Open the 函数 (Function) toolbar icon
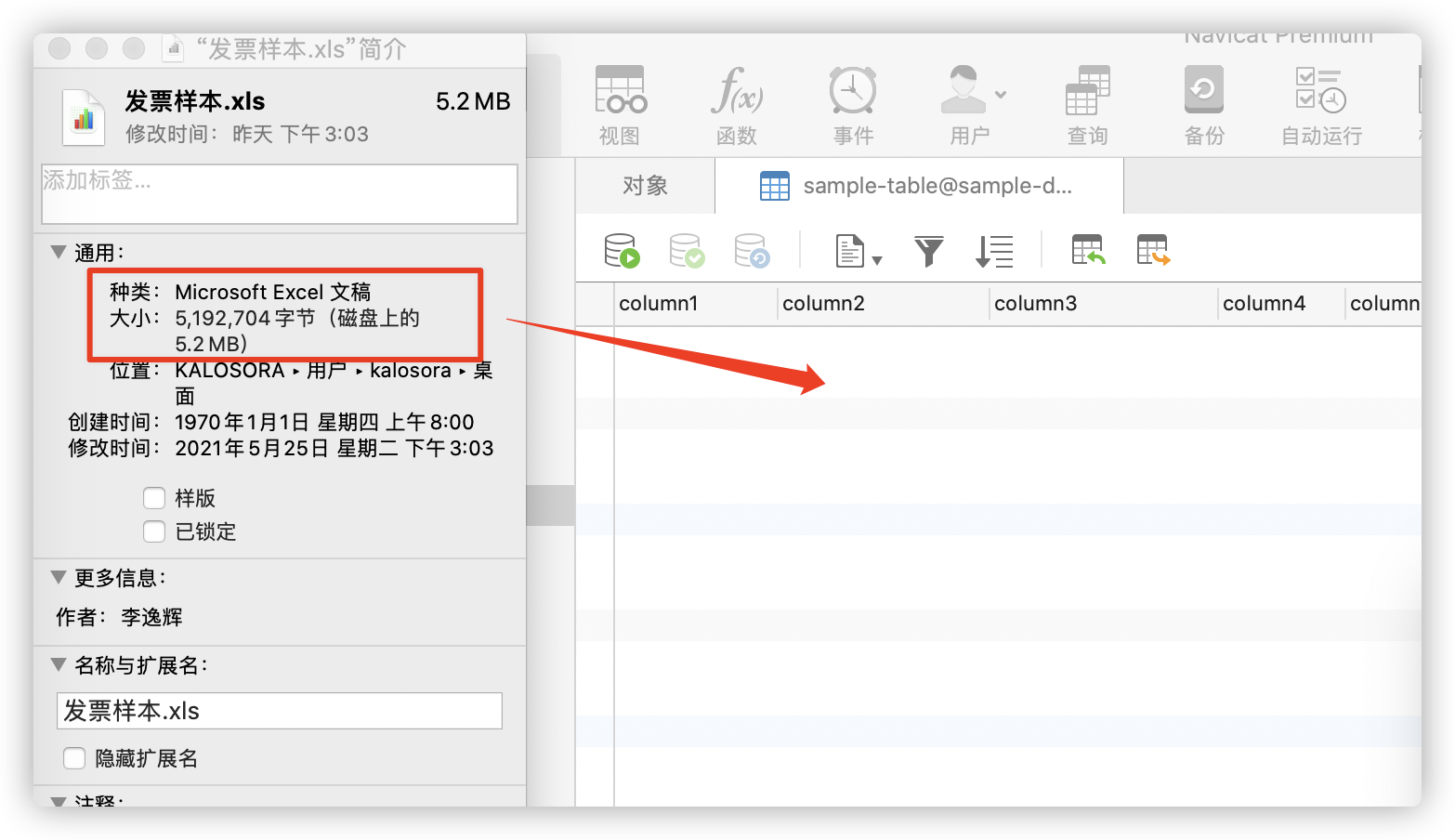Viewport: 1455px width, 840px height. pos(736,105)
